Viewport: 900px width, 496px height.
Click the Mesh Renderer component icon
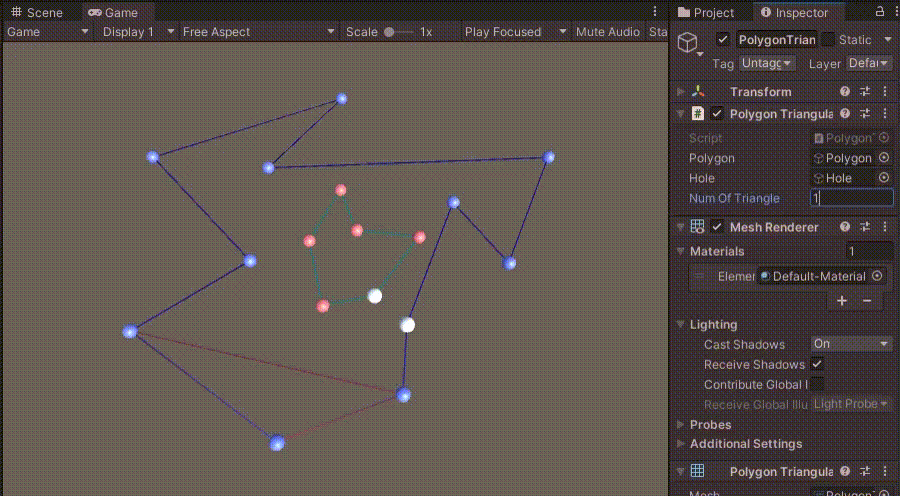[697, 227]
